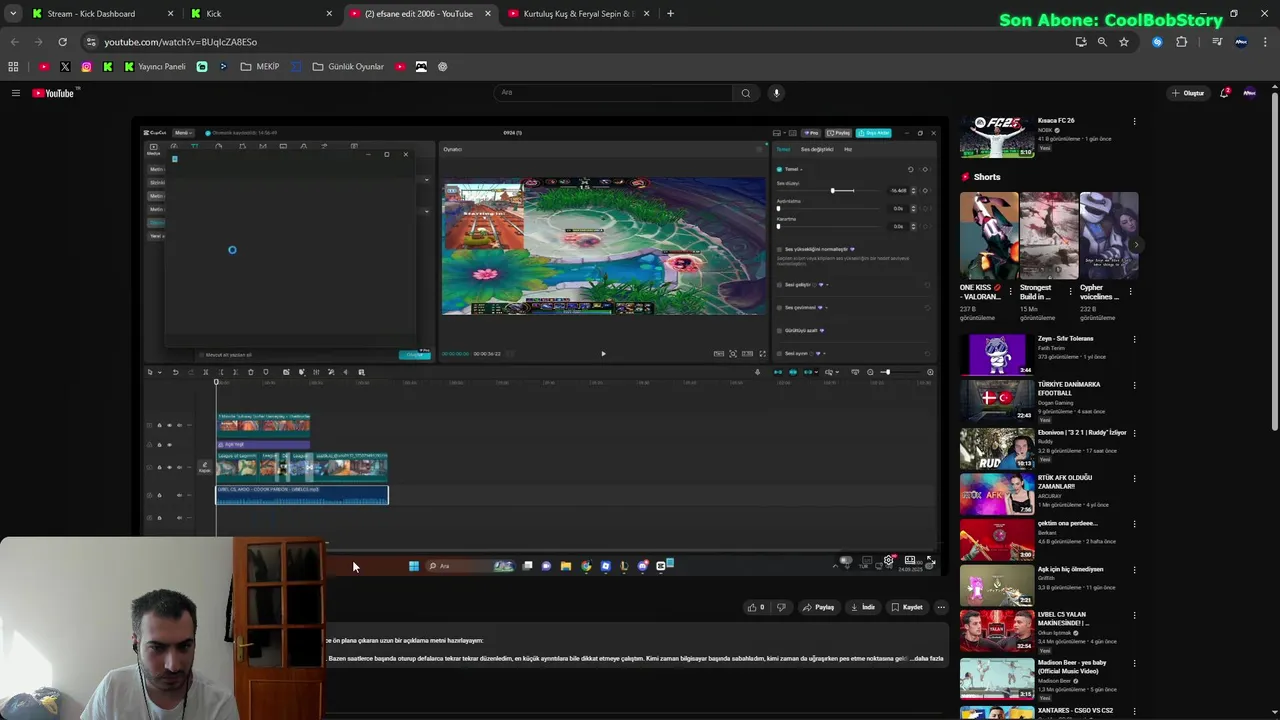Image resolution: width=1280 pixels, height=720 pixels.
Task: Show next Shorts with arrow
Action: coord(1136,244)
